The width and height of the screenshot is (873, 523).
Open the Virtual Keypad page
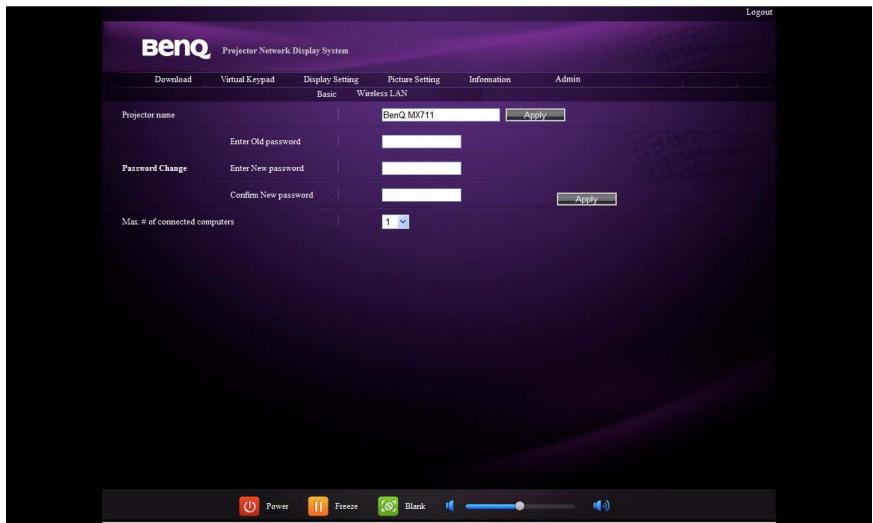click(x=248, y=80)
